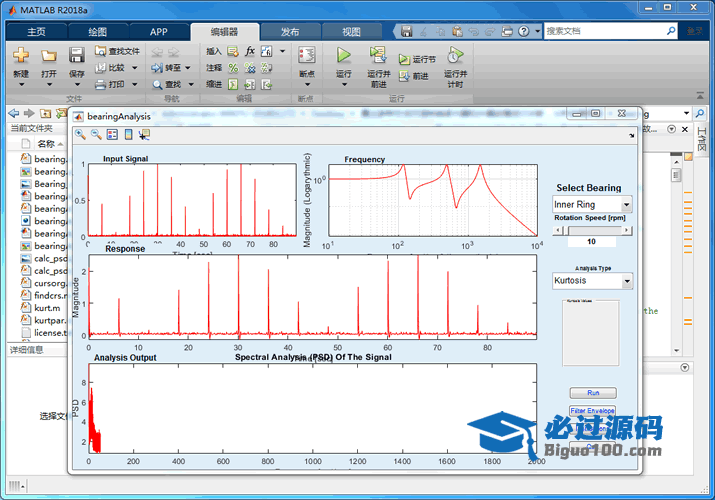Click the Rotation Speed value field showing 10
This screenshot has height=500, width=715.
591,242
